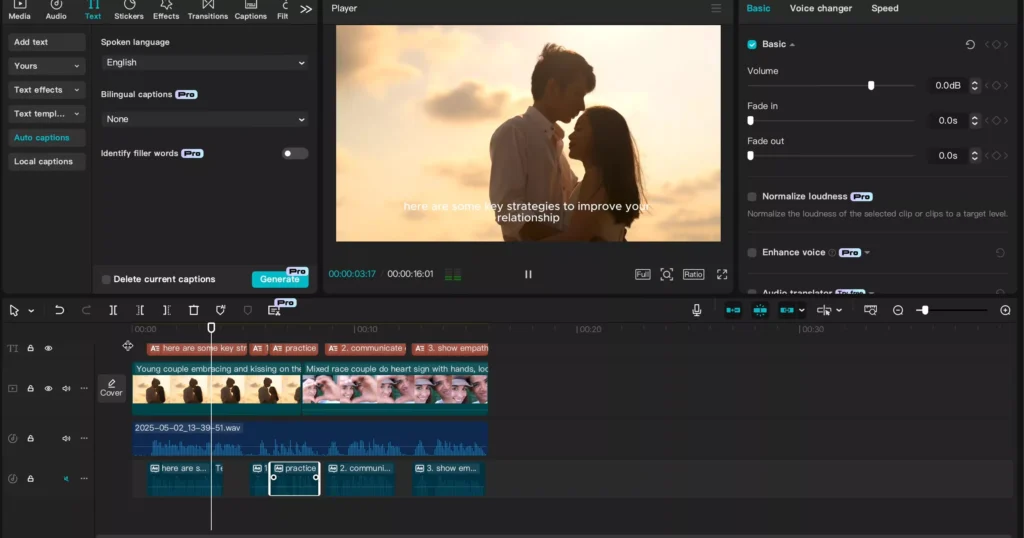Open the Transitions tab
The height and width of the screenshot is (538, 1024).
pyautogui.click(x=208, y=10)
